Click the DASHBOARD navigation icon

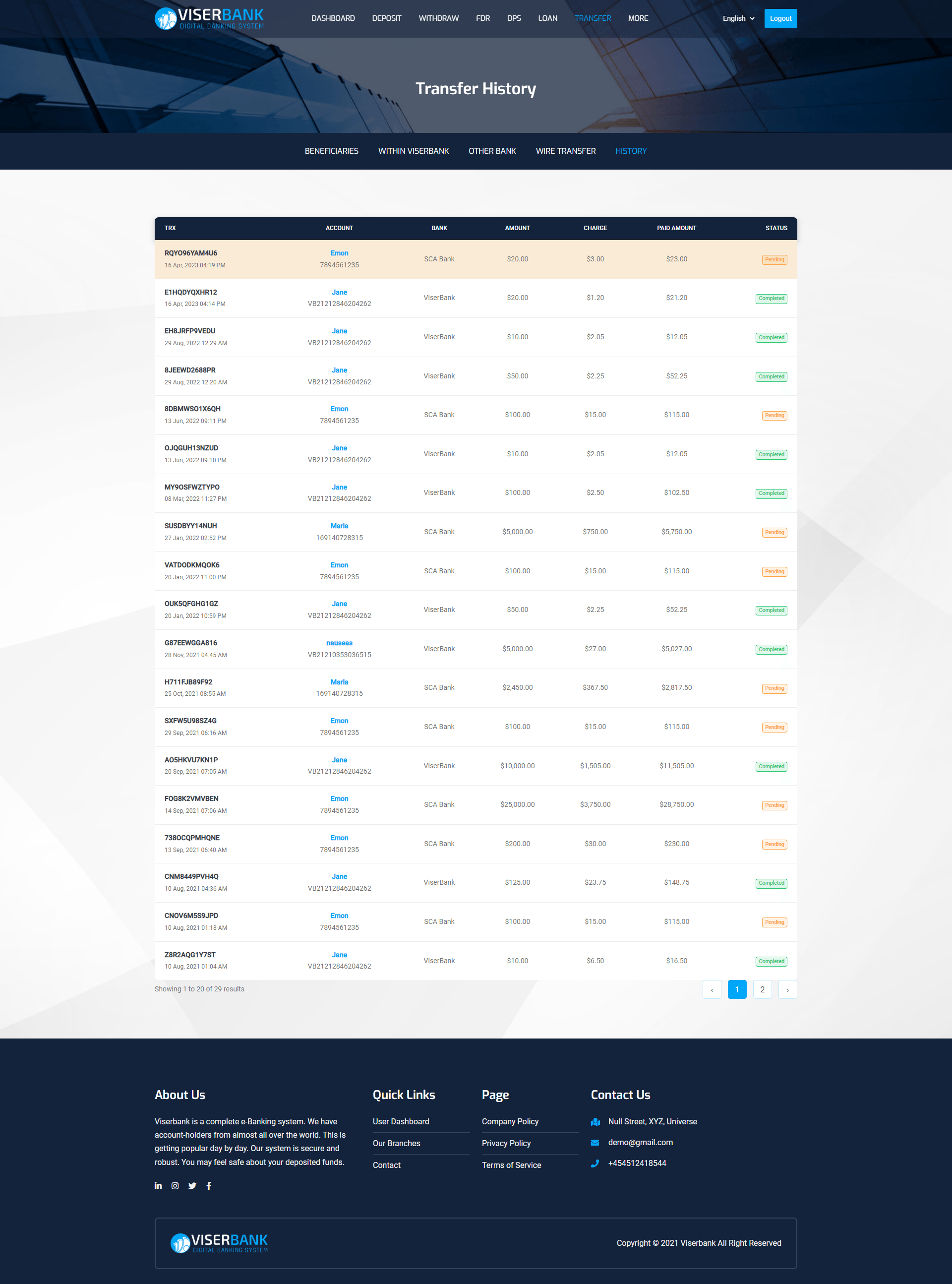tap(332, 18)
